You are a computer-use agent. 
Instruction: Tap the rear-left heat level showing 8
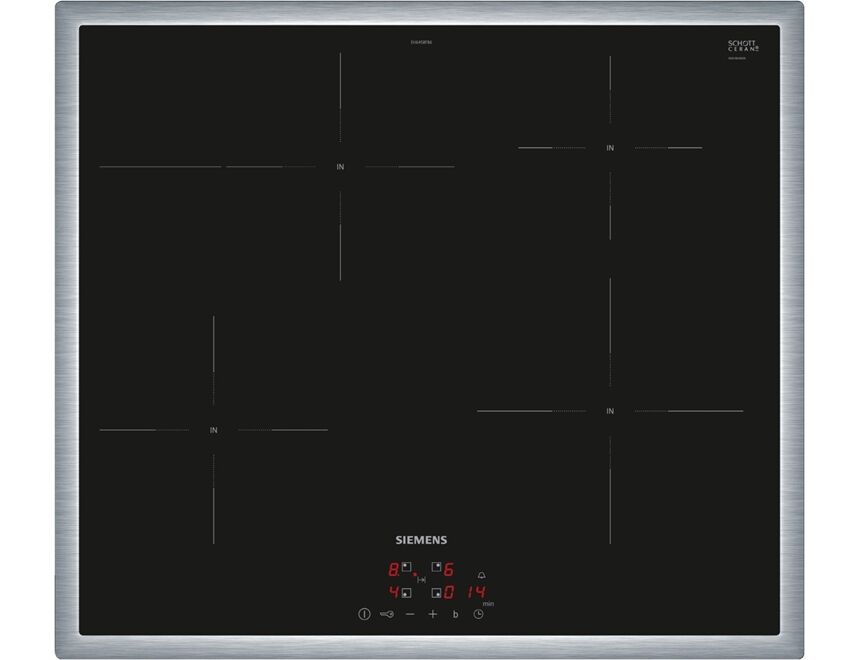pyautogui.click(x=394, y=569)
